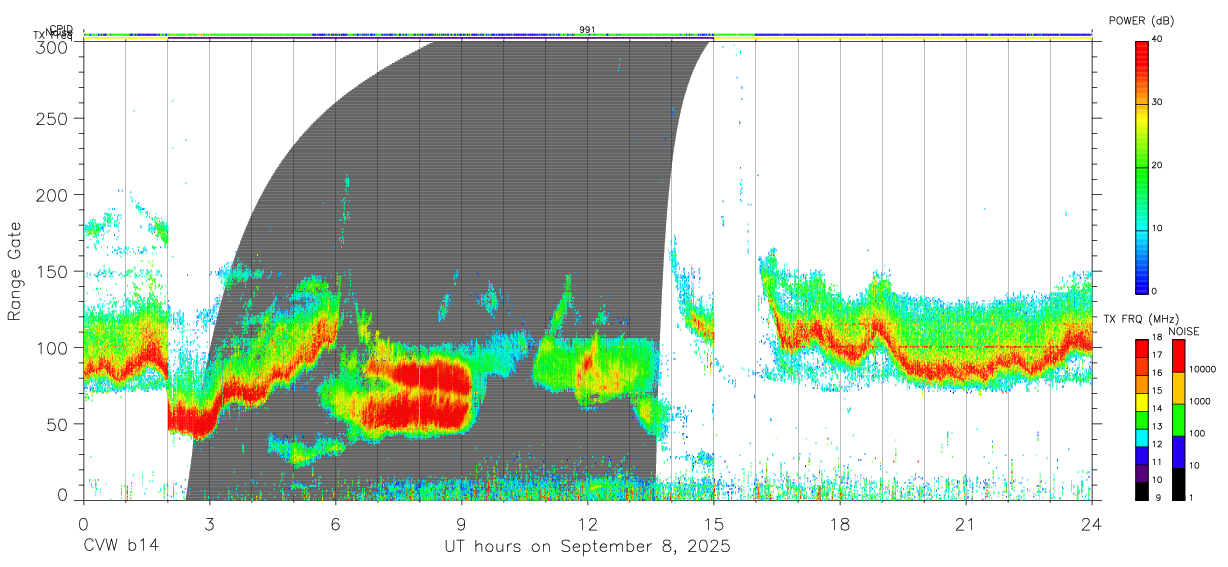
Task: Click hour 24 on the UT hours axis
Action: coord(1091,523)
